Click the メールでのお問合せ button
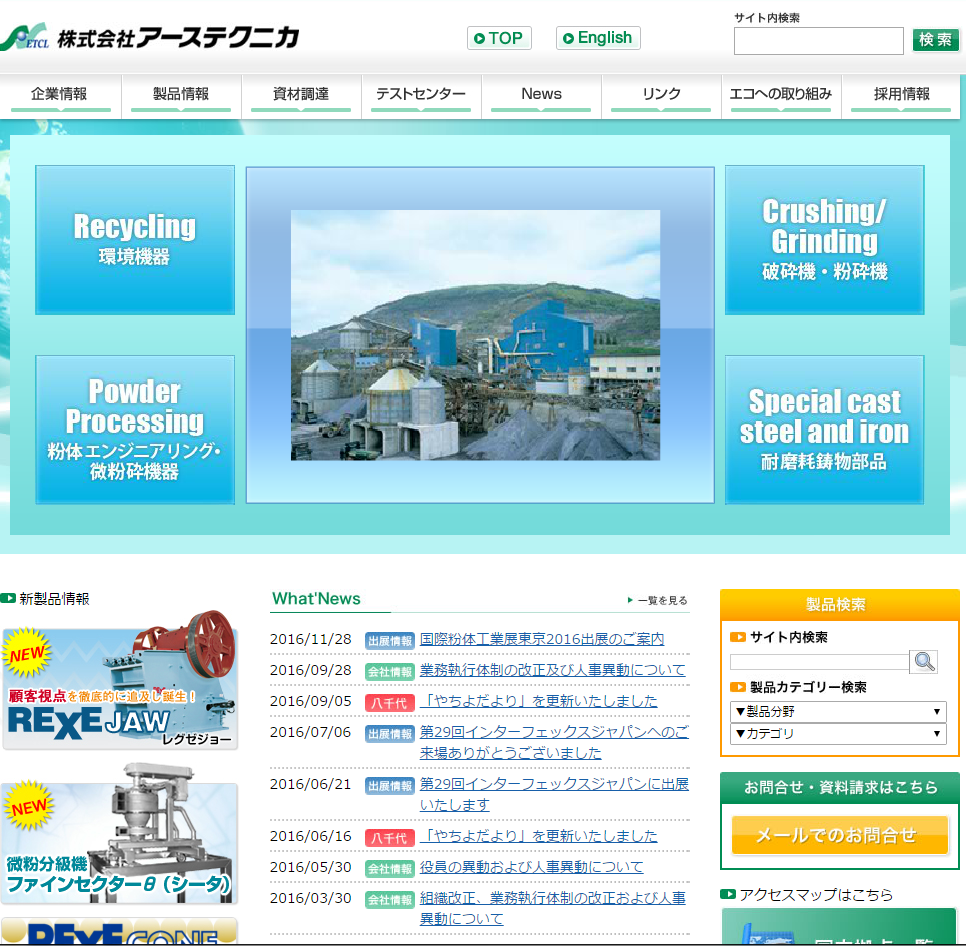966x946 pixels. (839, 835)
